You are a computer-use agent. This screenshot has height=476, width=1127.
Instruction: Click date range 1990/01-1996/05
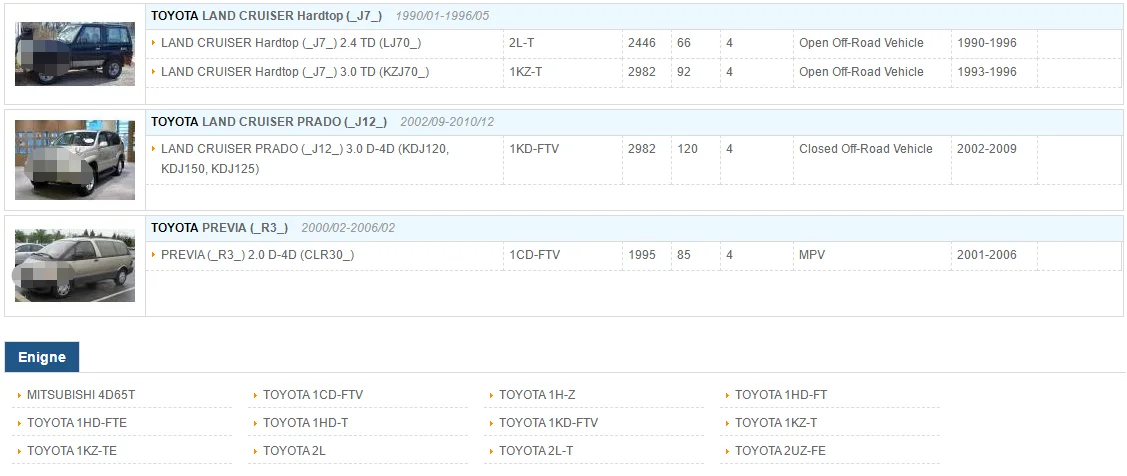click(x=442, y=16)
